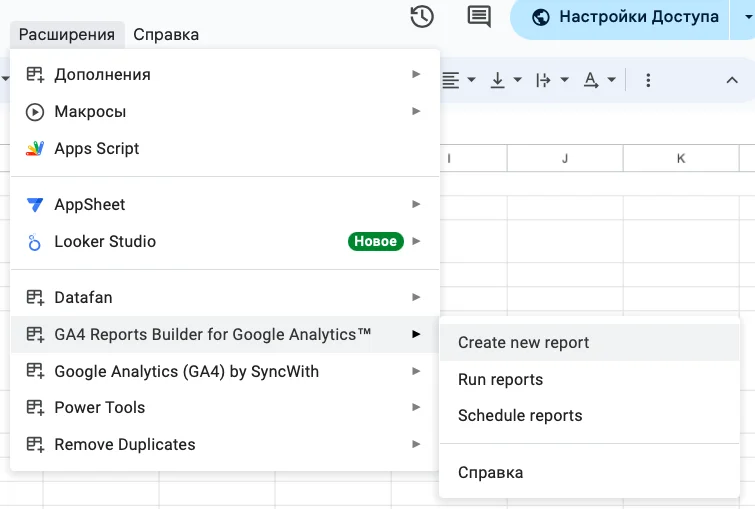Click the AppSheet icon

tap(35, 205)
